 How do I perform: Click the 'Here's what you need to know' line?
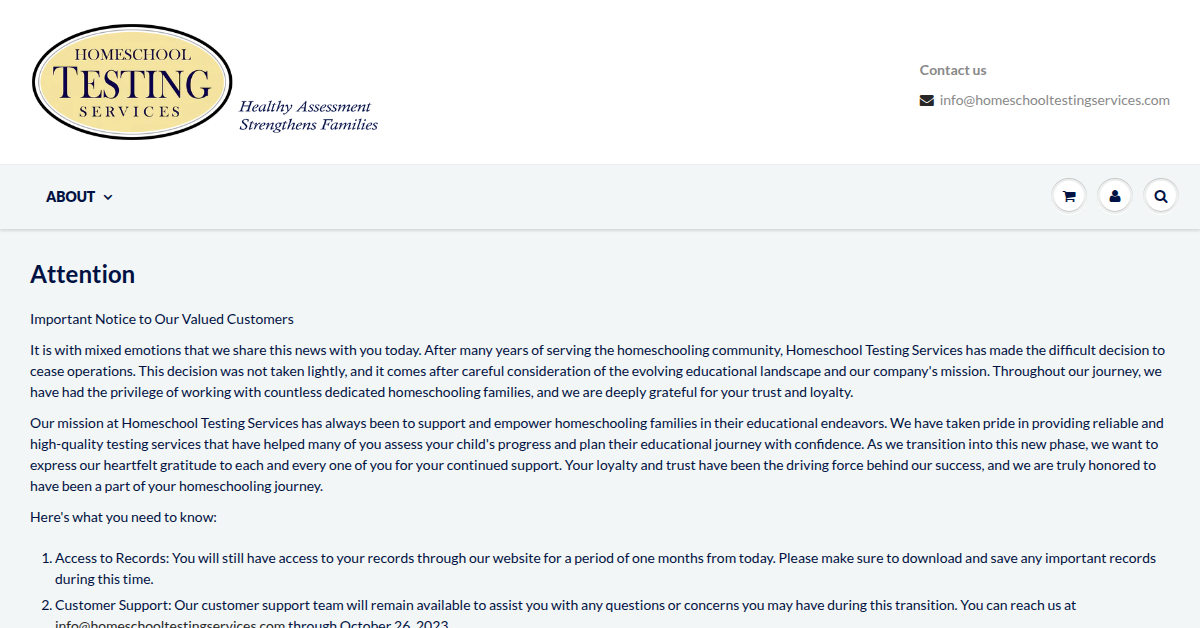coord(123,518)
